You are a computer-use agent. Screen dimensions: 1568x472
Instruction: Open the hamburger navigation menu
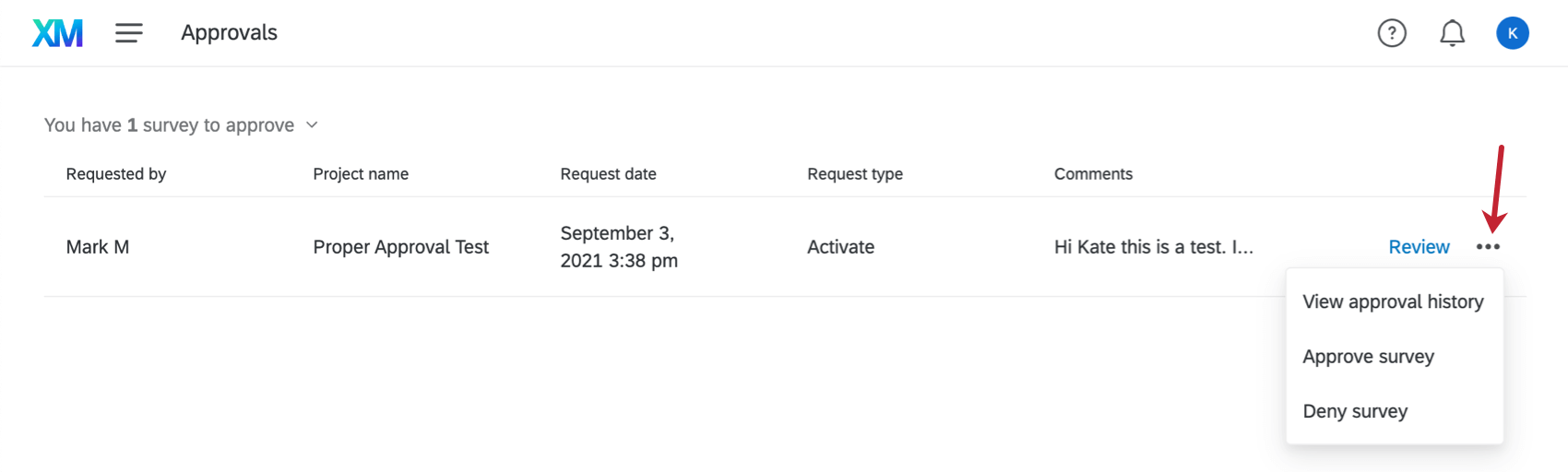click(128, 33)
